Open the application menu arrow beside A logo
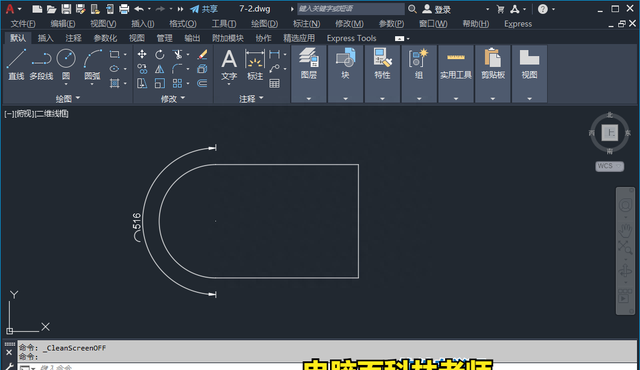Image resolution: width=640 pixels, height=370 pixels. point(20,9)
